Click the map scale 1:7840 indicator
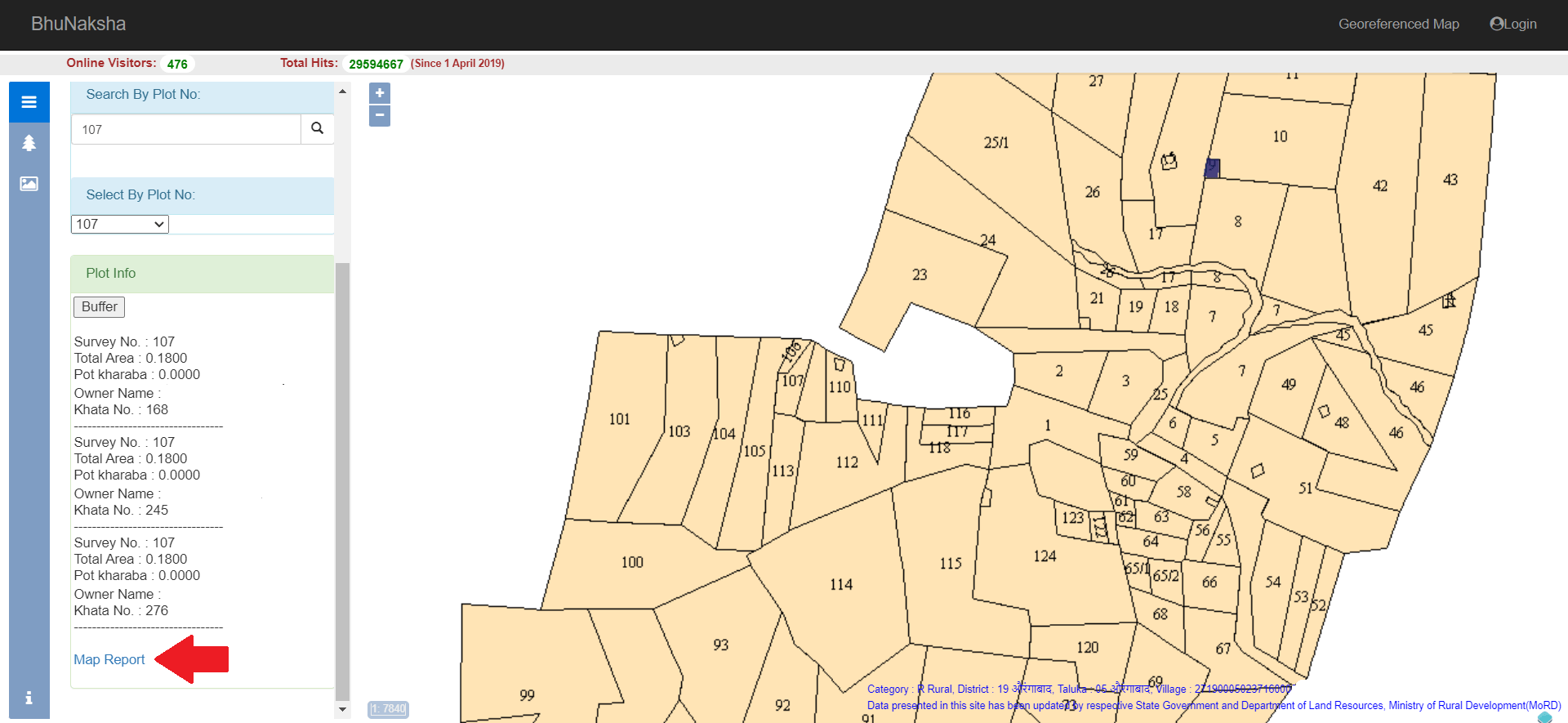This screenshot has width=1568, height=723. [389, 708]
